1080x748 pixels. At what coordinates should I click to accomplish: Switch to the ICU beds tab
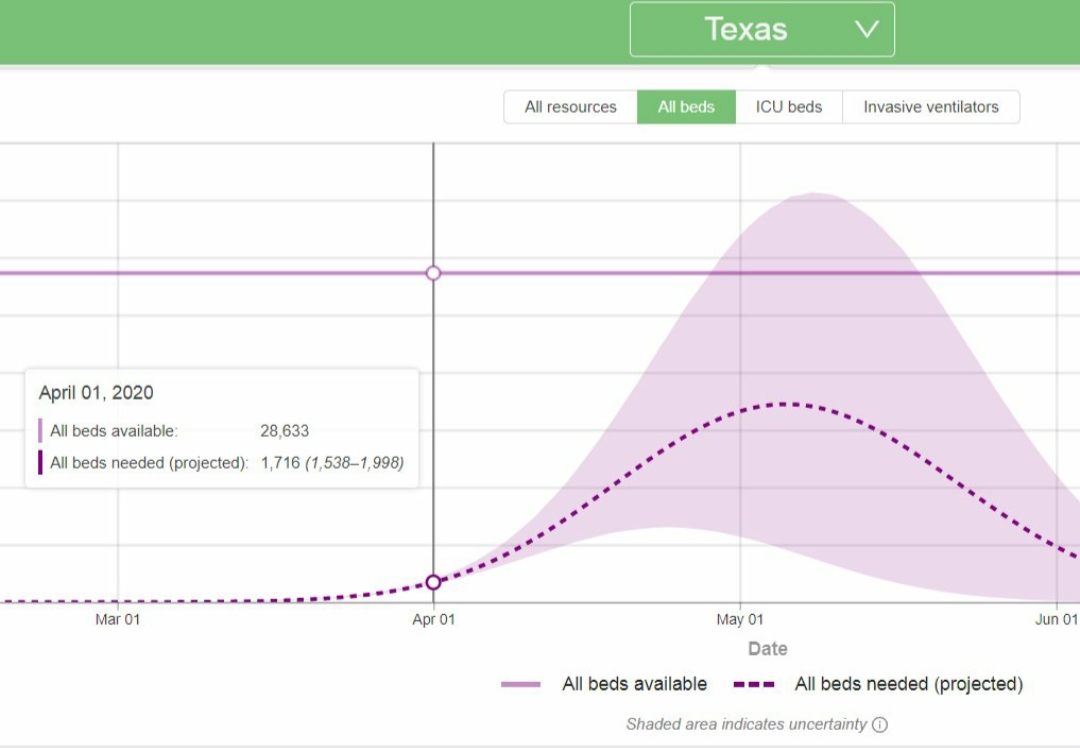pos(789,107)
